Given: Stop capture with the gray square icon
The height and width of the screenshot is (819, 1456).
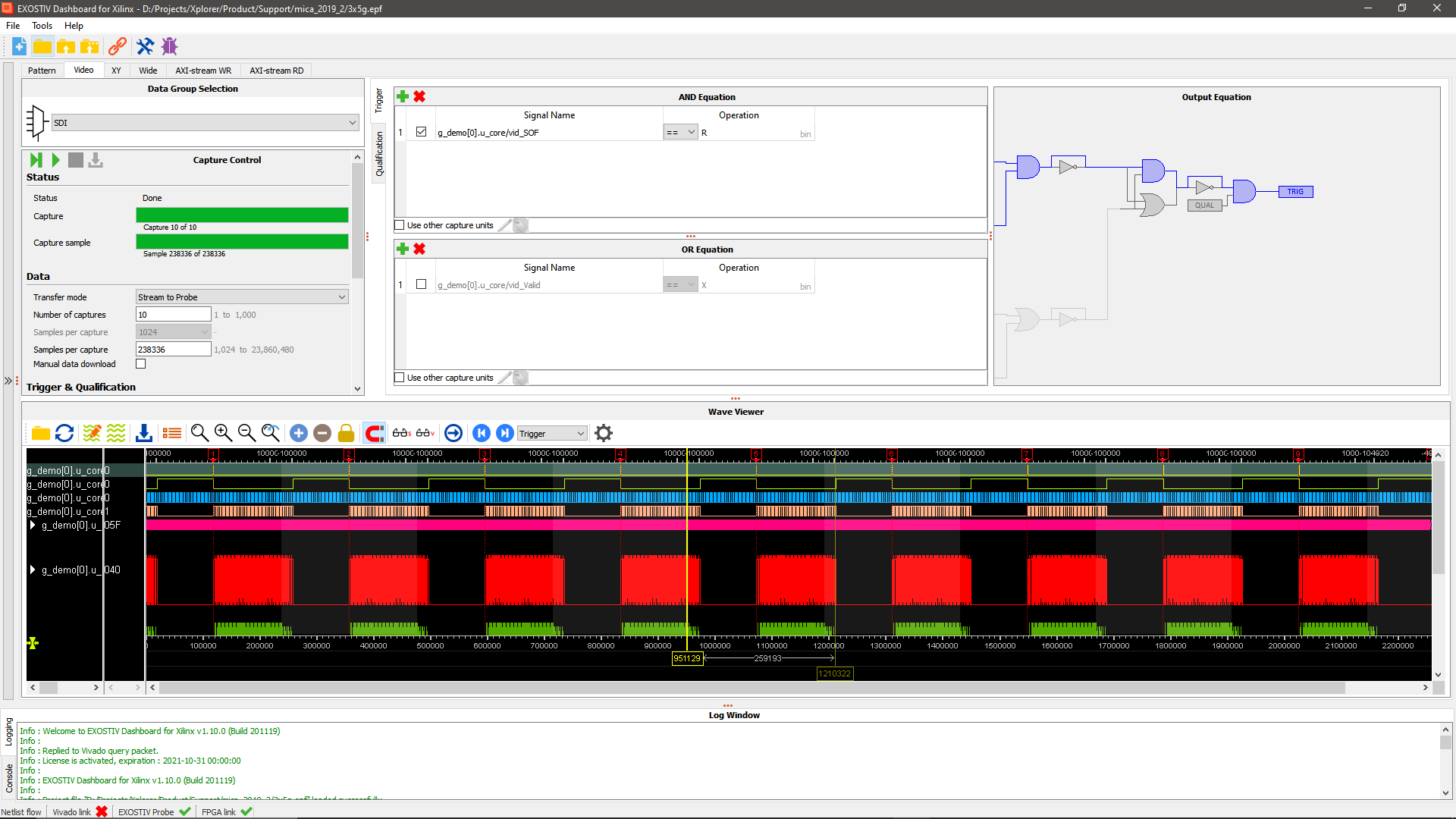Looking at the screenshot, I should coord(76,160).
